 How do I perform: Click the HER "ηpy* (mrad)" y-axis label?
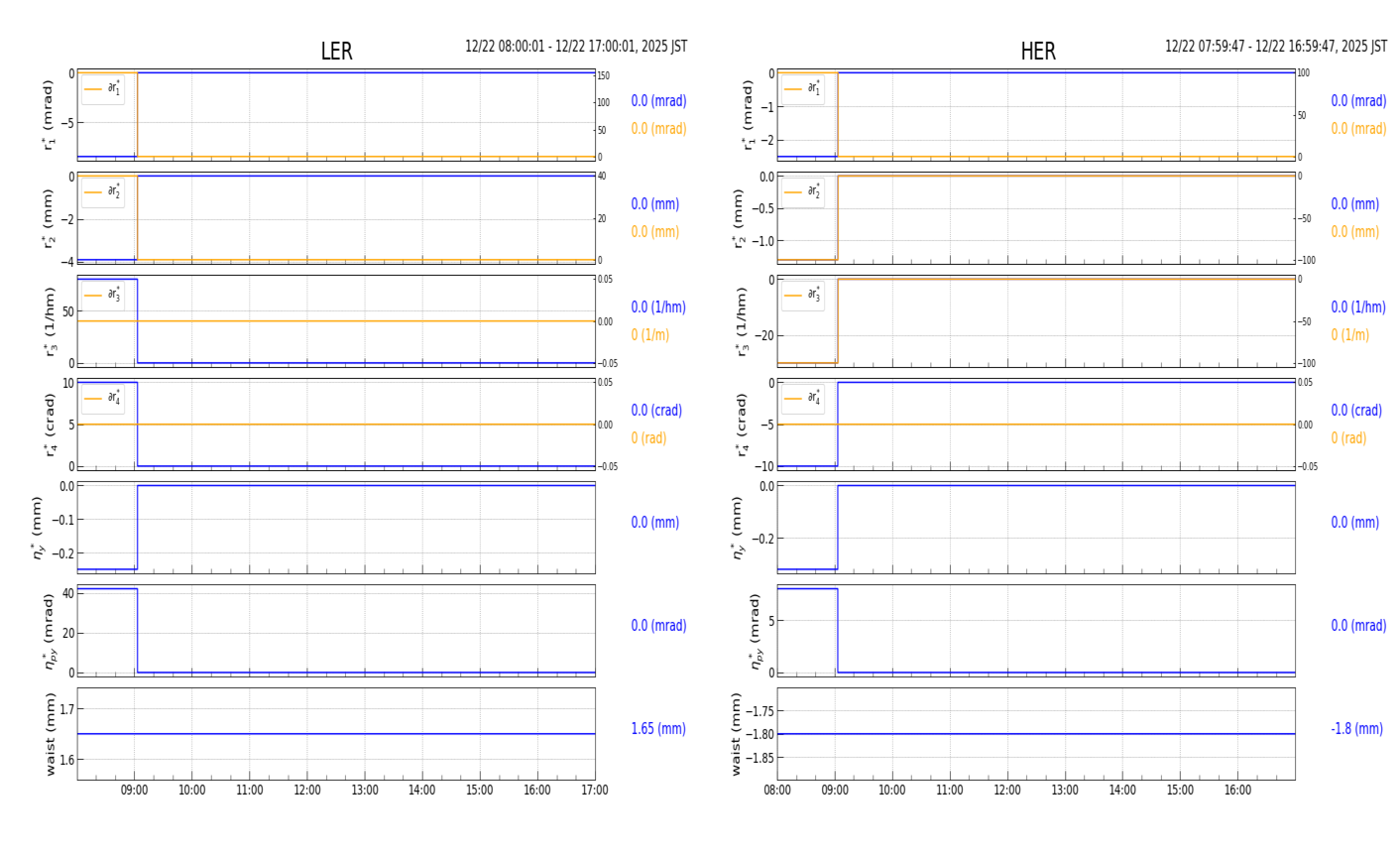coord(757,631)
